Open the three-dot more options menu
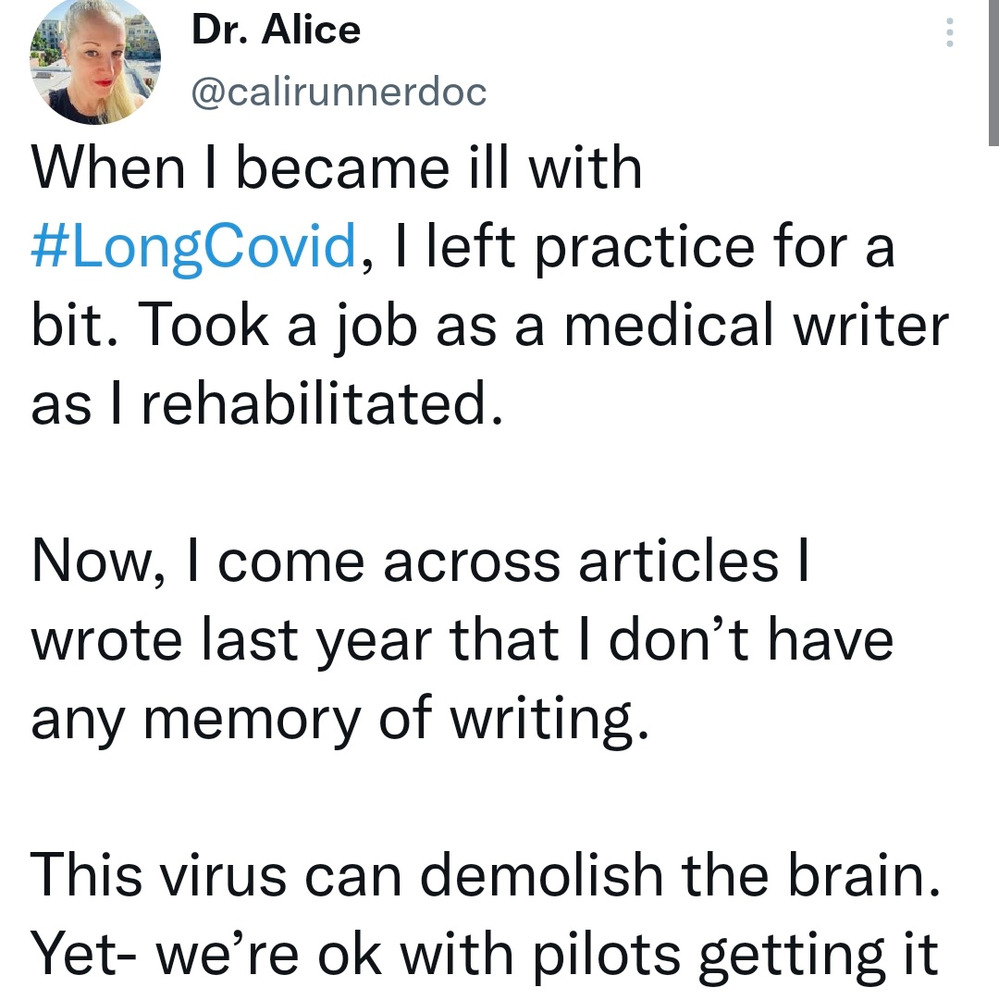The image size is (999, 1000). click(x=949, y=34)
